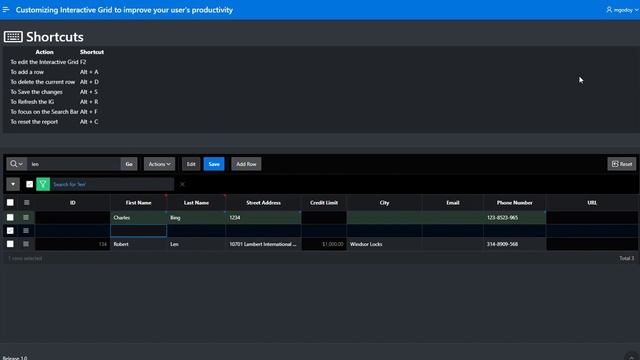Click the First Name cell 'Charles'
Screen dimensions: 640x360
click(x=138, y=218)
